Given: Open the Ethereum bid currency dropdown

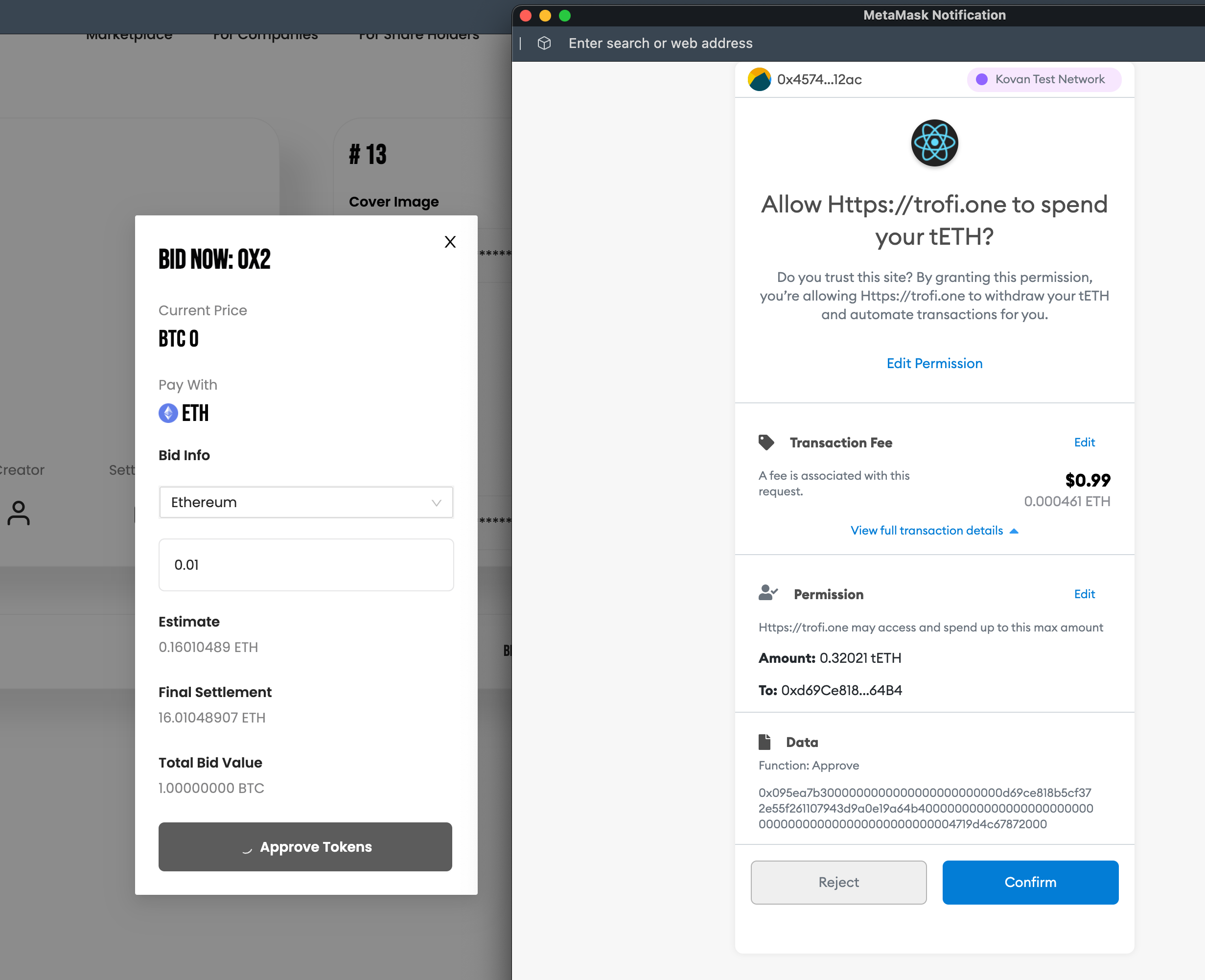Looking at the screenshot, I should 306,502.
